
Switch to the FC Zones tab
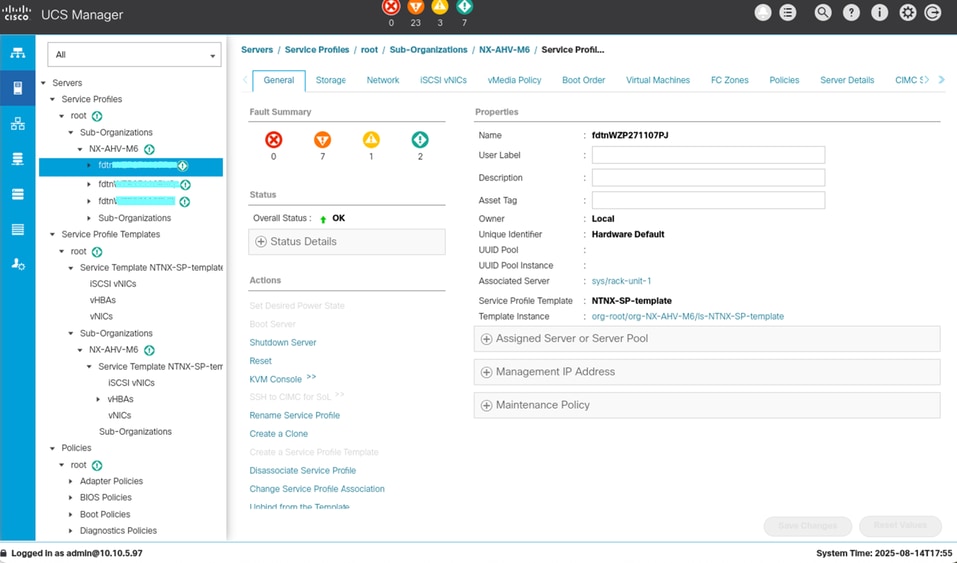tap(729, 80)
